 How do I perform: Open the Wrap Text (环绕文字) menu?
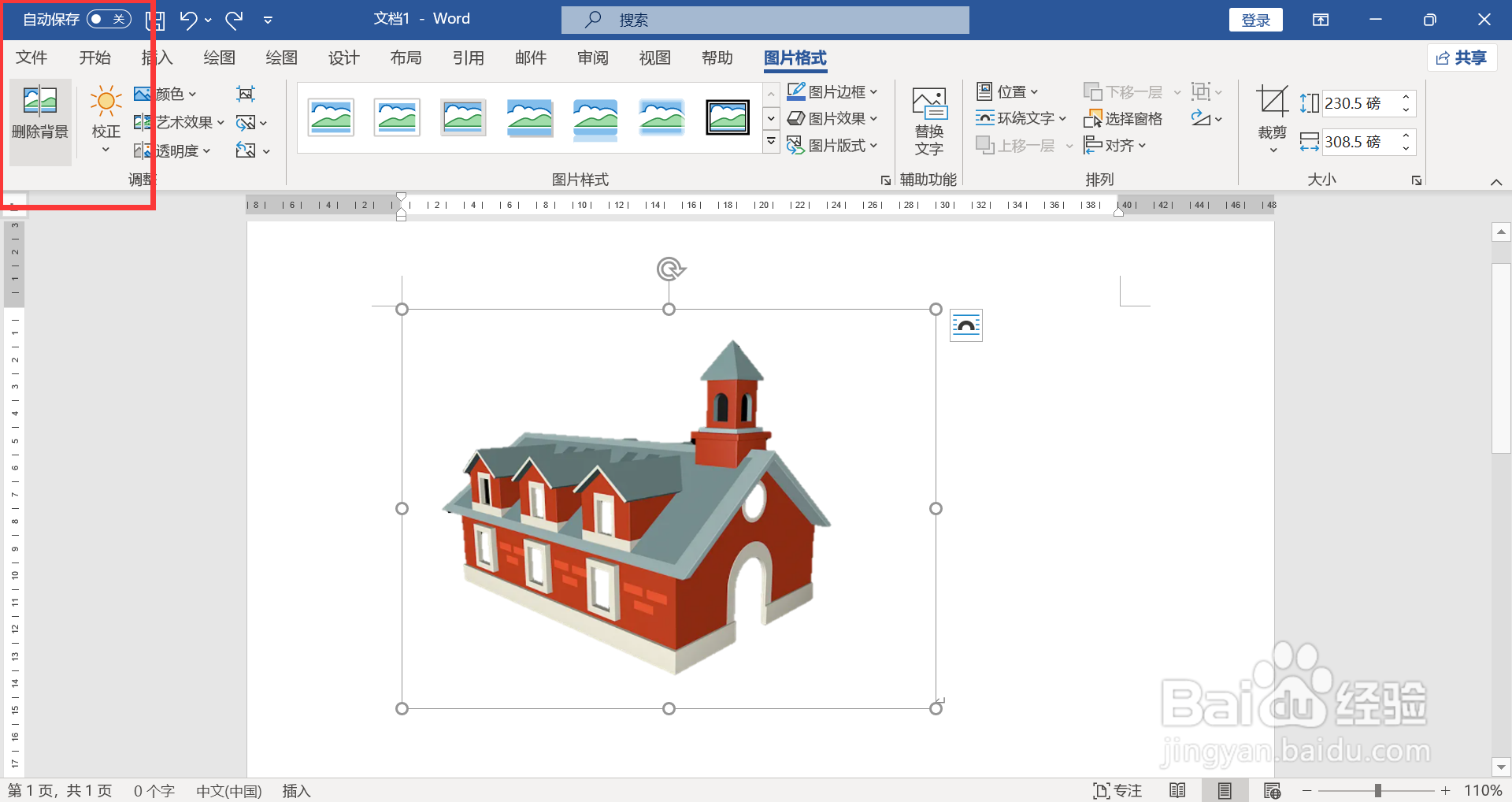pos(1021,119)
